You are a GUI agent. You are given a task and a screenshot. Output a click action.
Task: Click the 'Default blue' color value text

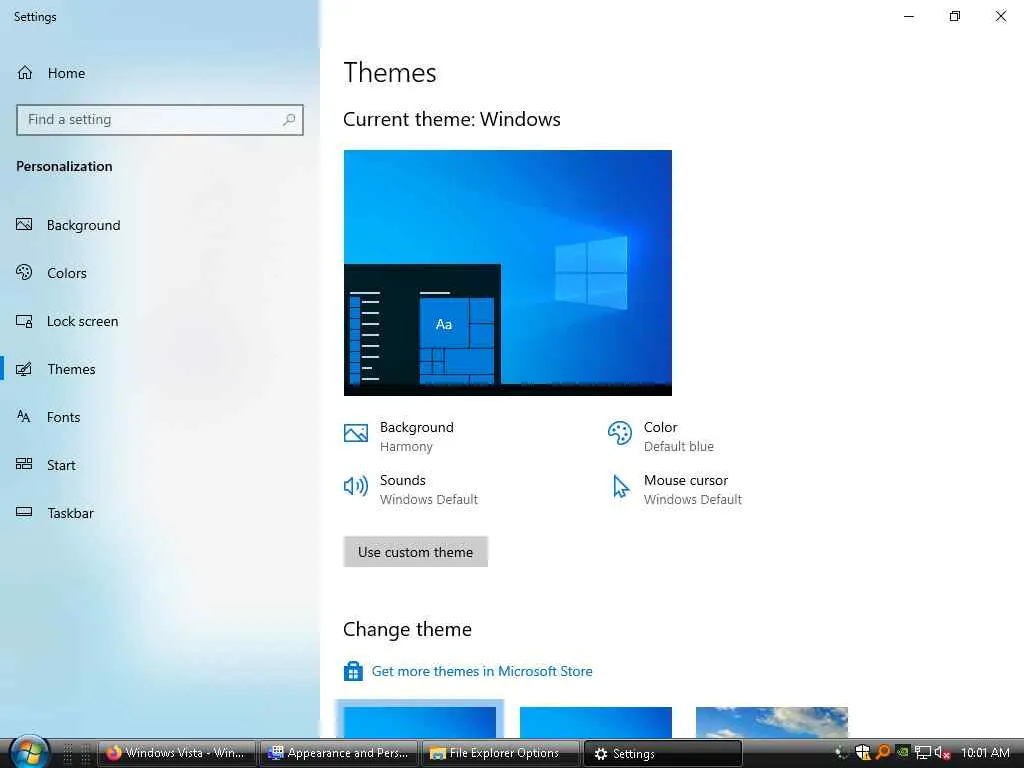679,447
